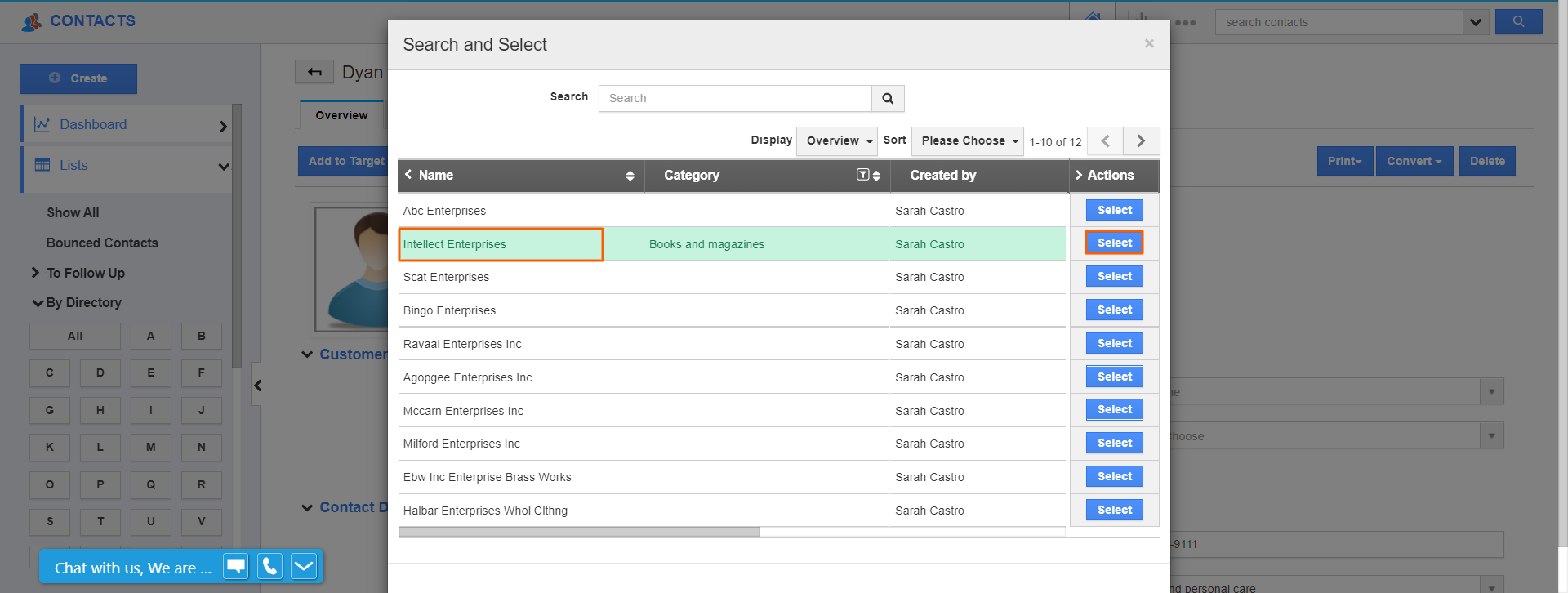Open the Dashboard menu item

coord(93,124)
